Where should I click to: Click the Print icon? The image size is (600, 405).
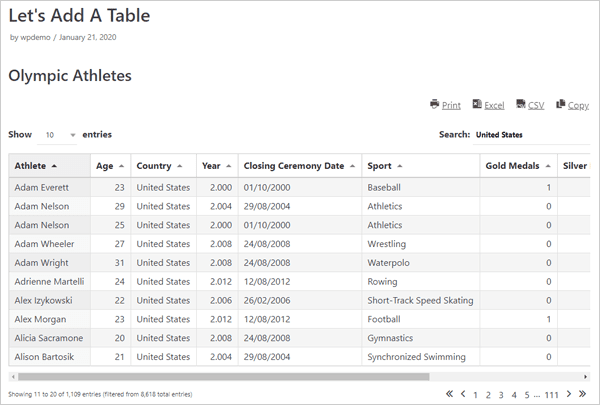coord(434,104)
